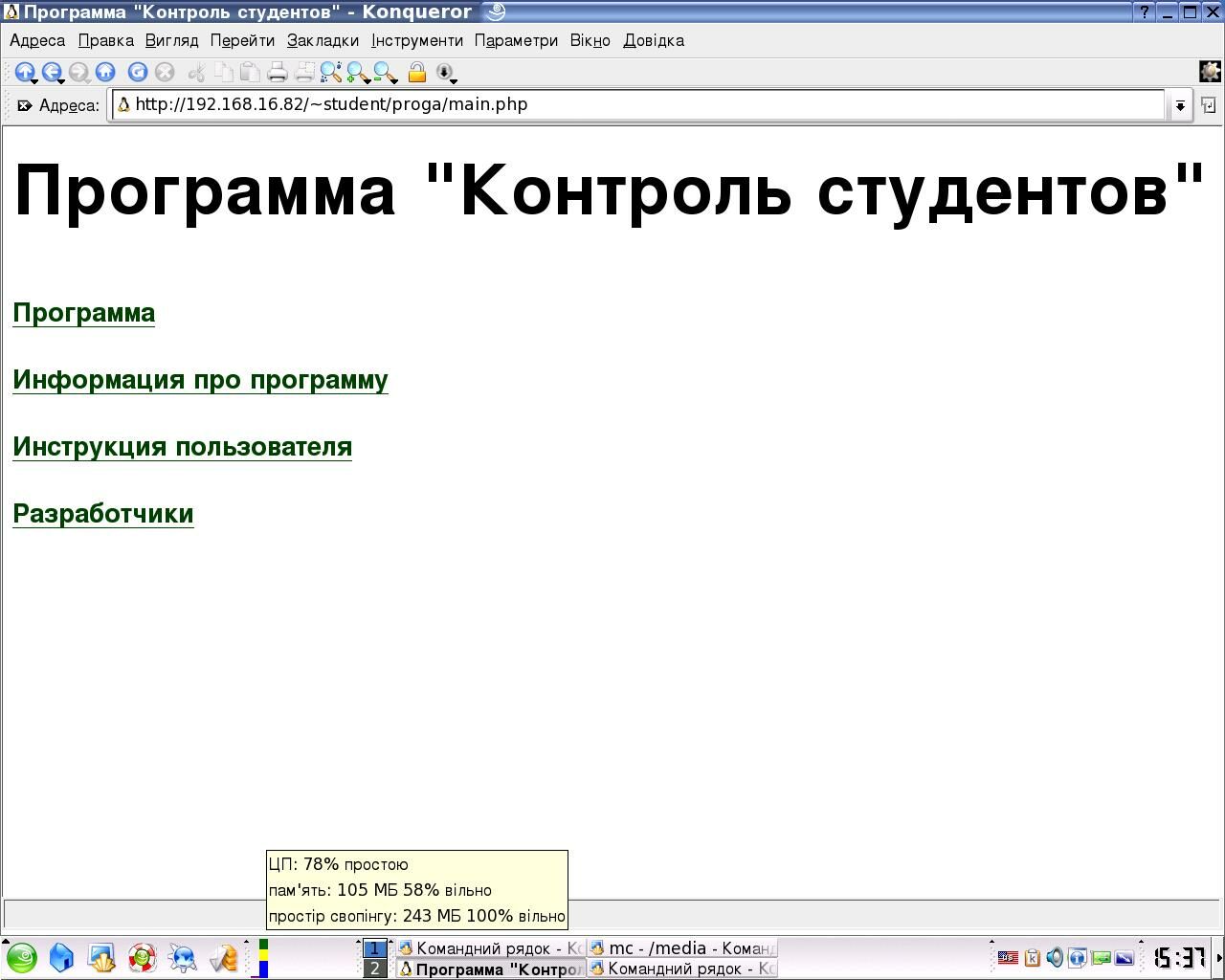Viewport: 1225px width, 980px height.
Task: Switch to virtual desktop 1 in pager
Action: tap(375, 948)
